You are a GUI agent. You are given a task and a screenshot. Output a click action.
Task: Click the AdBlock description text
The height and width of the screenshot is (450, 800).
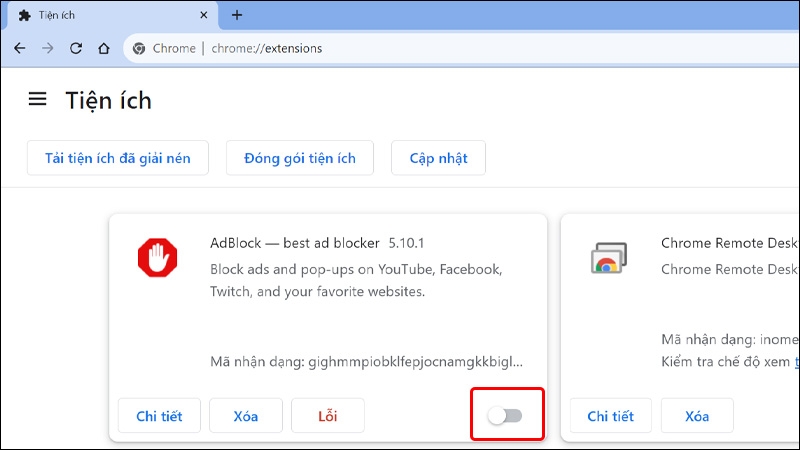(356, 280)
